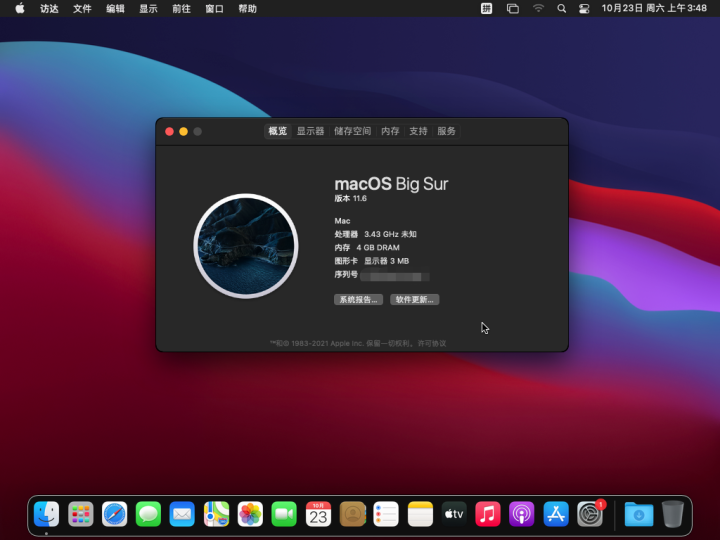Open Messages app in Dock
This screenshot has height=540, width=720.
point(148,514)
